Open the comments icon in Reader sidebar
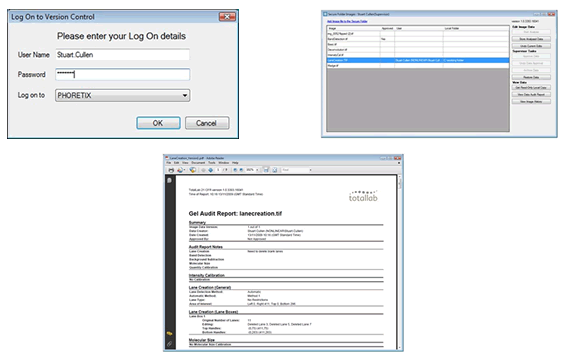Screen dimensions: 571x362 click(x=170, y=333)
